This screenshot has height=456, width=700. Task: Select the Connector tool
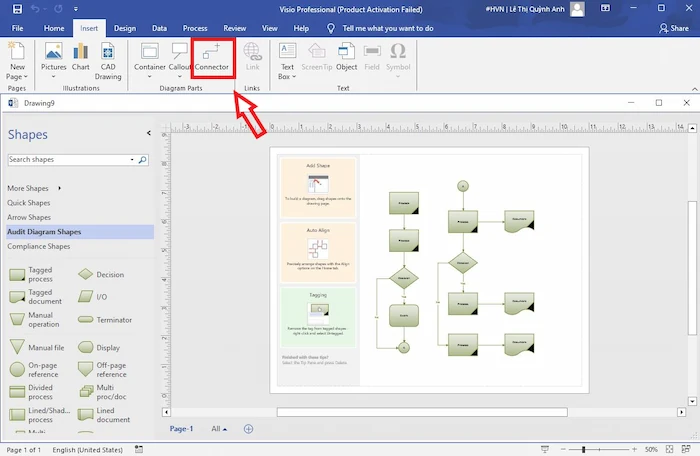(212, 57)
